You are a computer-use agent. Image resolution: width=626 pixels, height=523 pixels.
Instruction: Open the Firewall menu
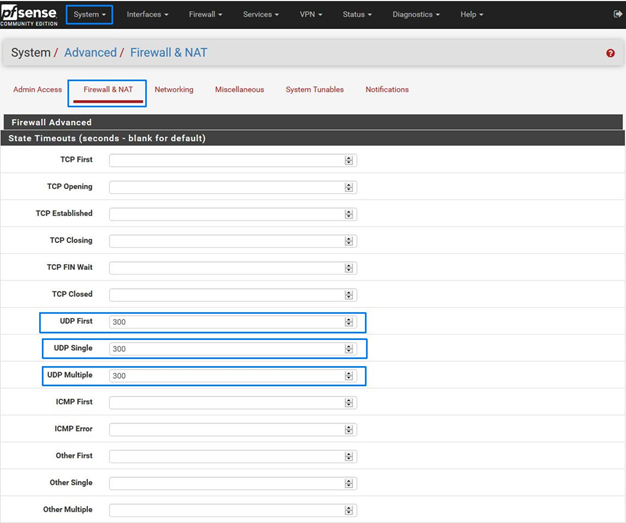(205, 14)
